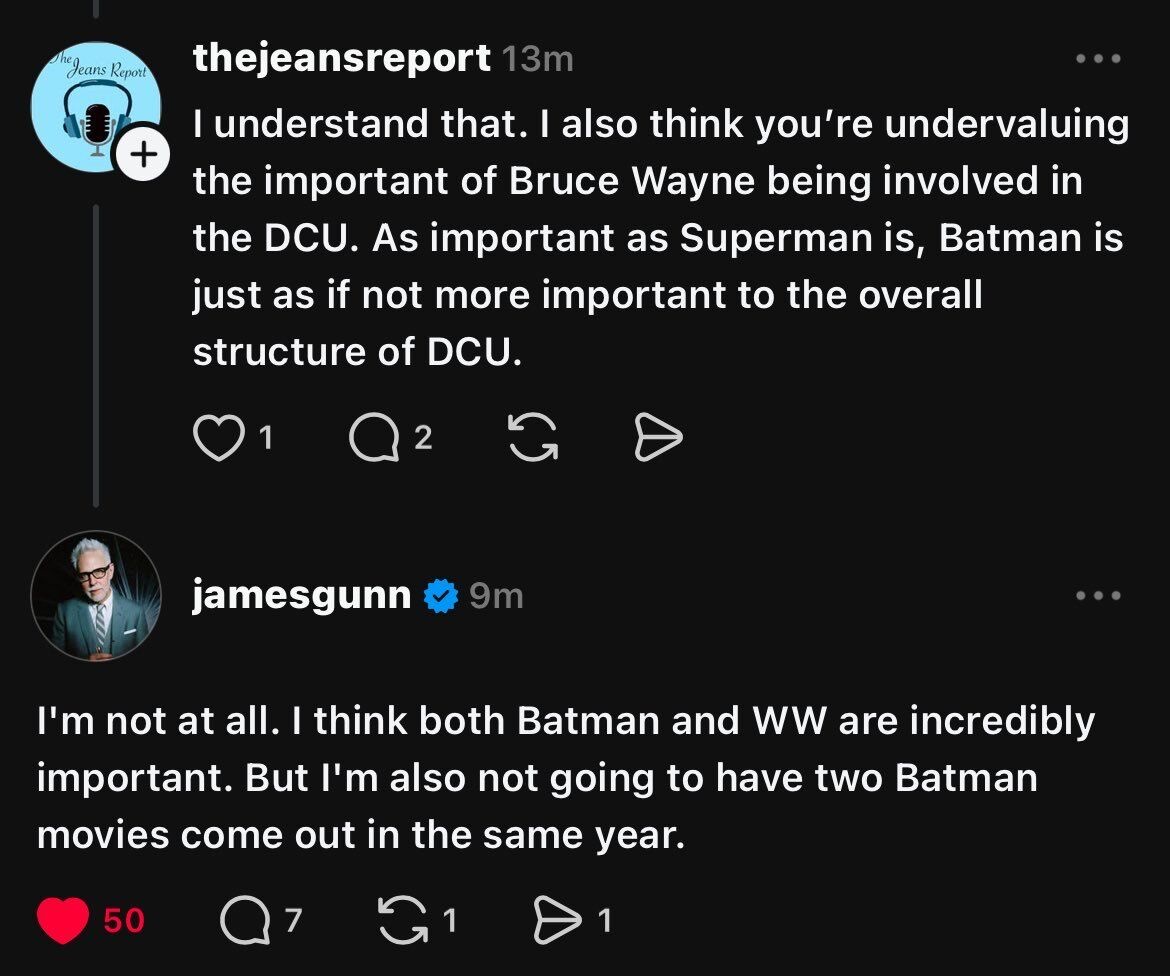The image size is (1170, 976).
Task: Open jamesgunn's reply text about Batman movies
Action: (x=565, y=777)
